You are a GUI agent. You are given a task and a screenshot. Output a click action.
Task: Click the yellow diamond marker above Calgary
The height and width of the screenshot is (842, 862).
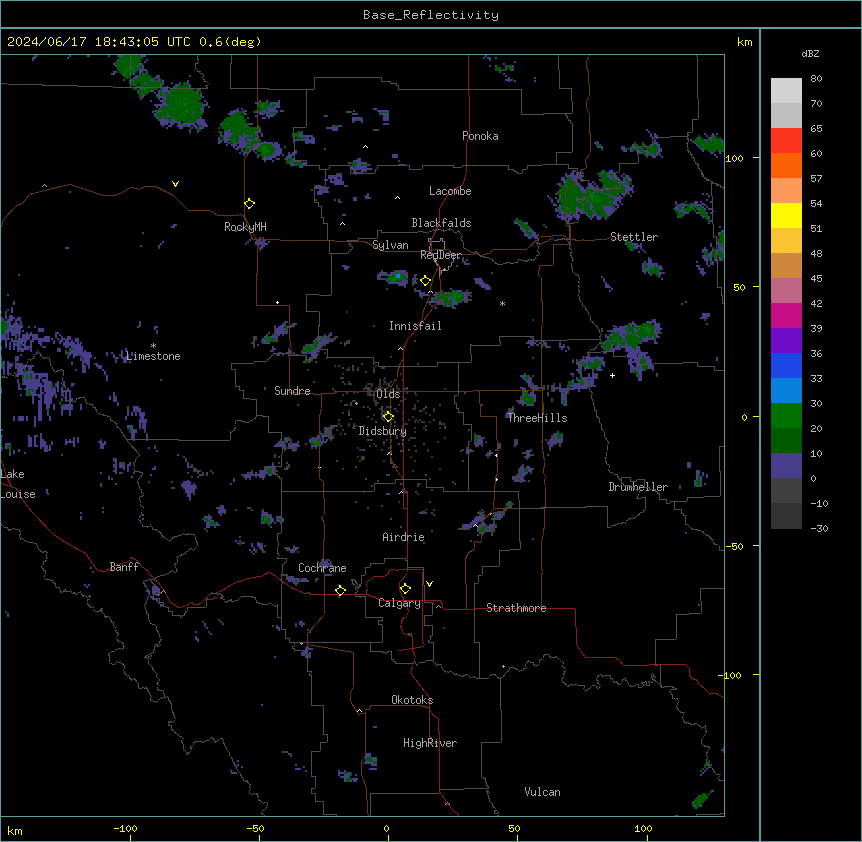pyautogui.click(x=405, y=589)
